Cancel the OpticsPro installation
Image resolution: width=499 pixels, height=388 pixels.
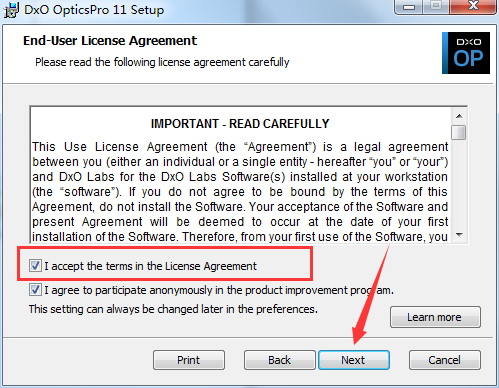[x=445, y=360]
